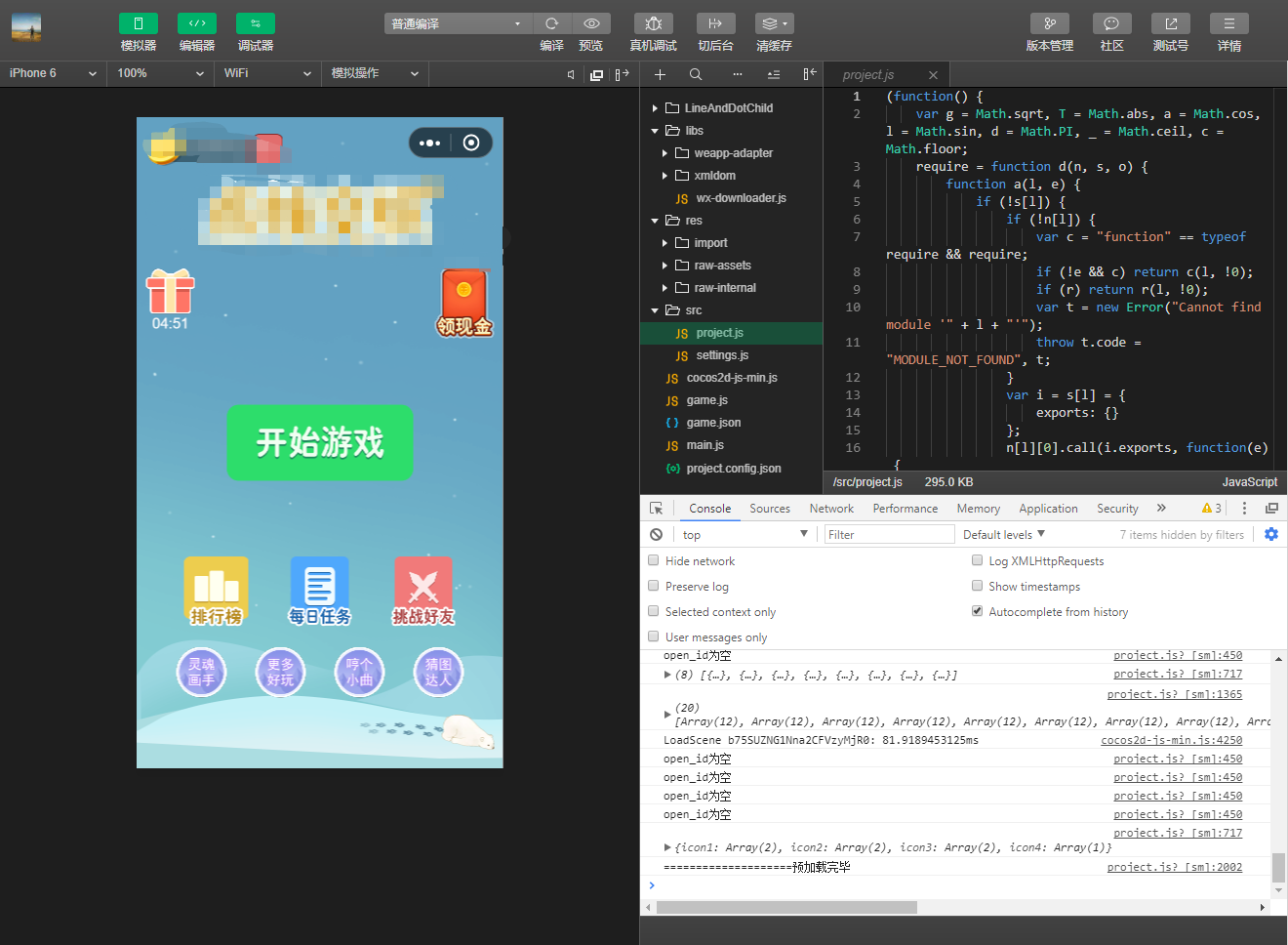
Task: Open the Sources devtools tab
Action: click(x=770, y=509)
